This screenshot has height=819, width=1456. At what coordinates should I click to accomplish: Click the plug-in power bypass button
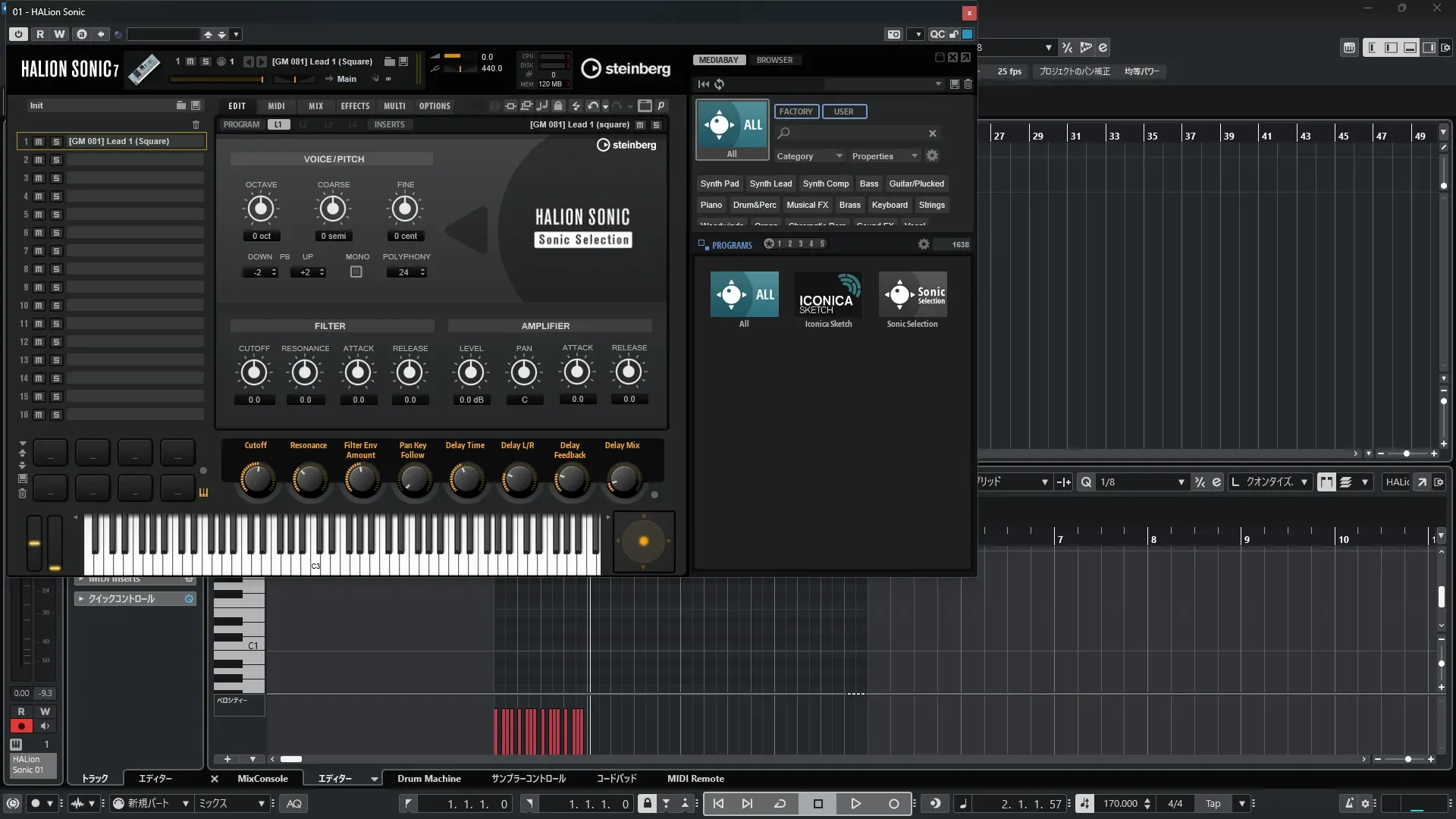coord(19,34)
